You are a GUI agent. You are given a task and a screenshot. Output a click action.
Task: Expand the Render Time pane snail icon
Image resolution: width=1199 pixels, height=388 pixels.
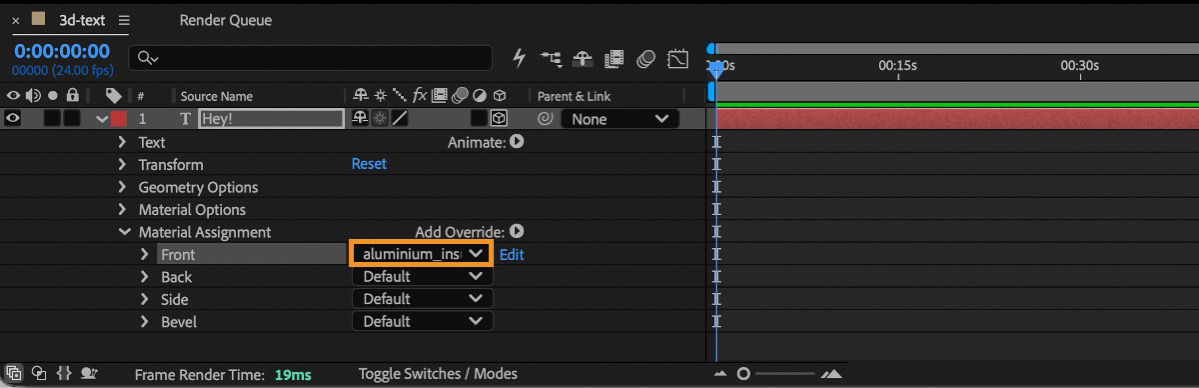[89, 373]
